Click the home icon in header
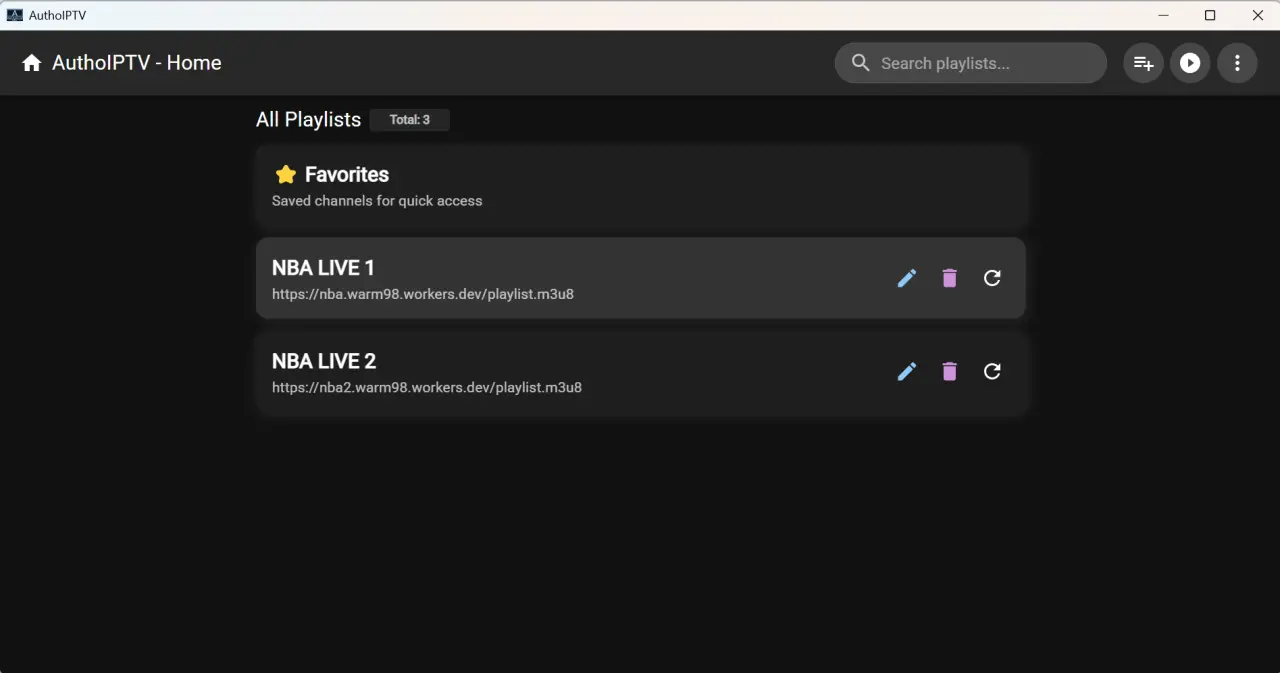Viewport: 1280px width, 673px height. (32, 63)
